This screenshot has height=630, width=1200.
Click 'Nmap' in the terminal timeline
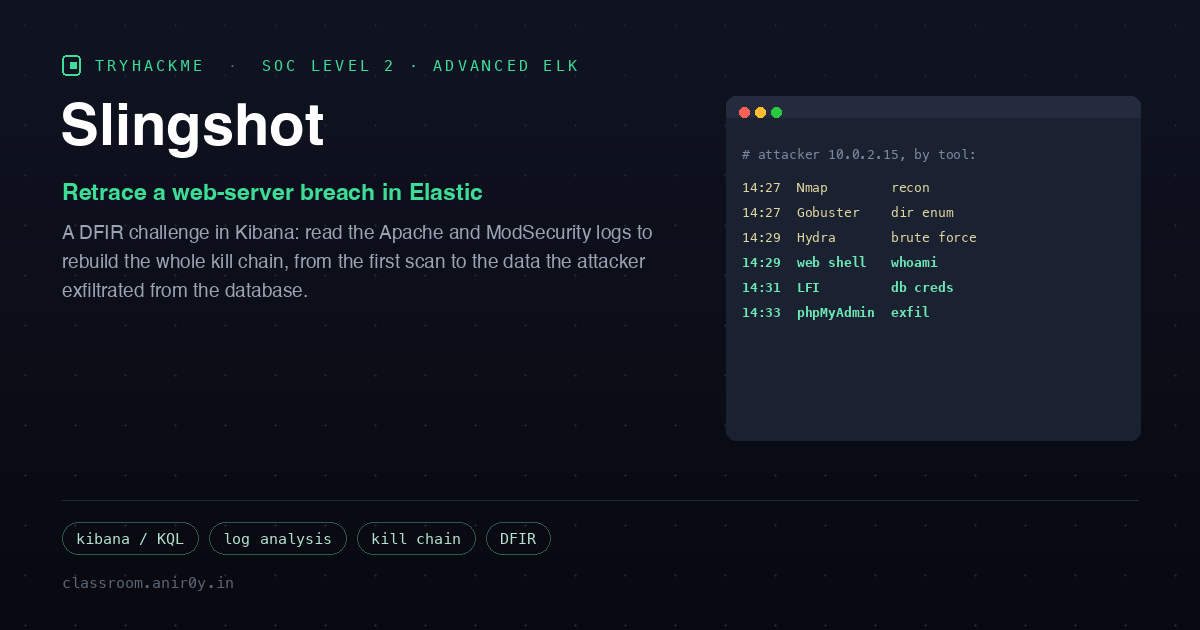pyautogui.click(x=812, y=188)
